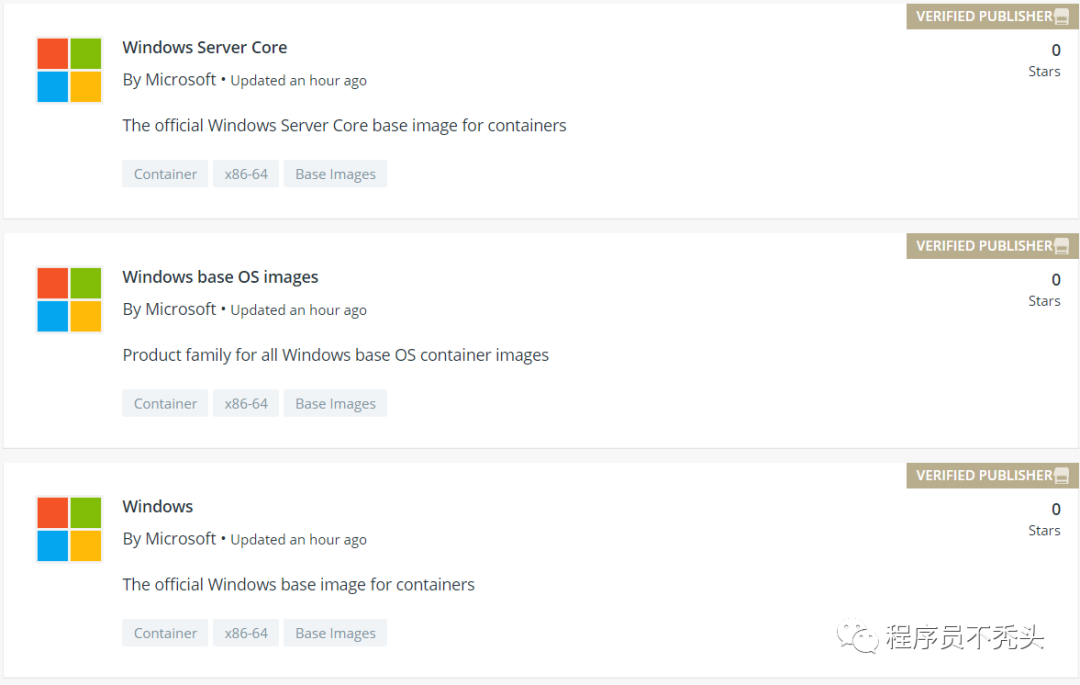Choose x86-64 tag in the Windows card
Image resolution: width=1080 pixels, height=685 pixels.
coord(246,633)
